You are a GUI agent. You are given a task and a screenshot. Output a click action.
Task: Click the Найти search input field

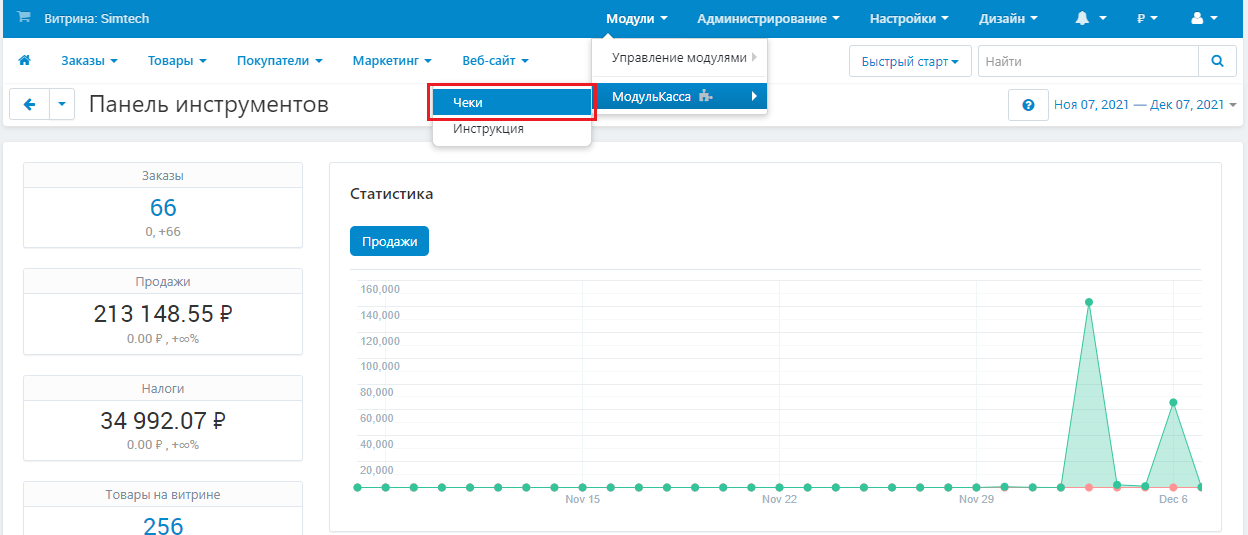click(1088, 61)
